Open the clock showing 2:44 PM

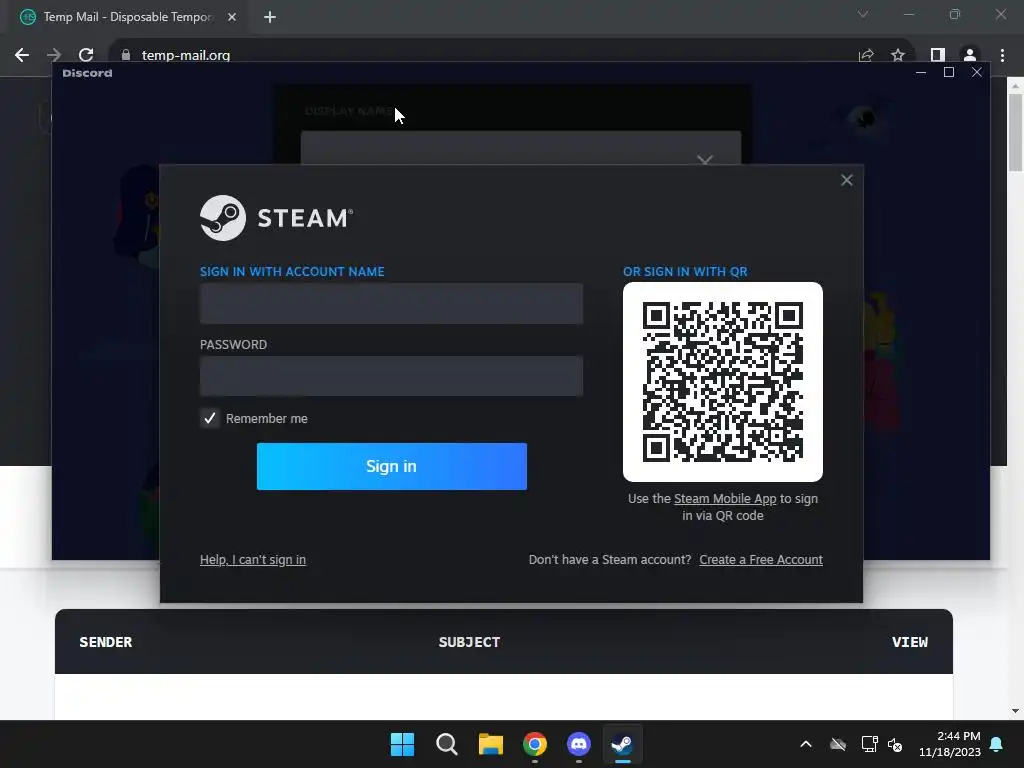click(950, 744)
